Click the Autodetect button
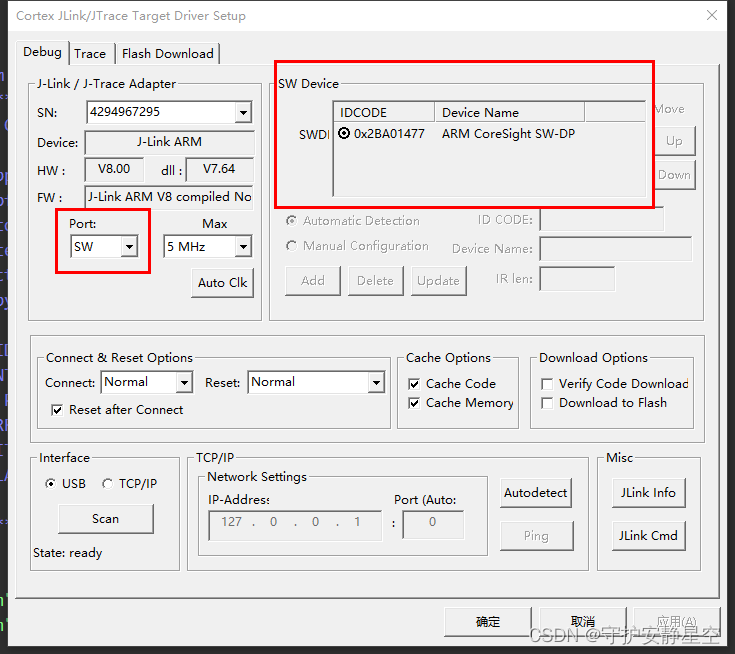The height and width of the screenshot is (654, 735). pyautogui.click(x=536, y=493)
